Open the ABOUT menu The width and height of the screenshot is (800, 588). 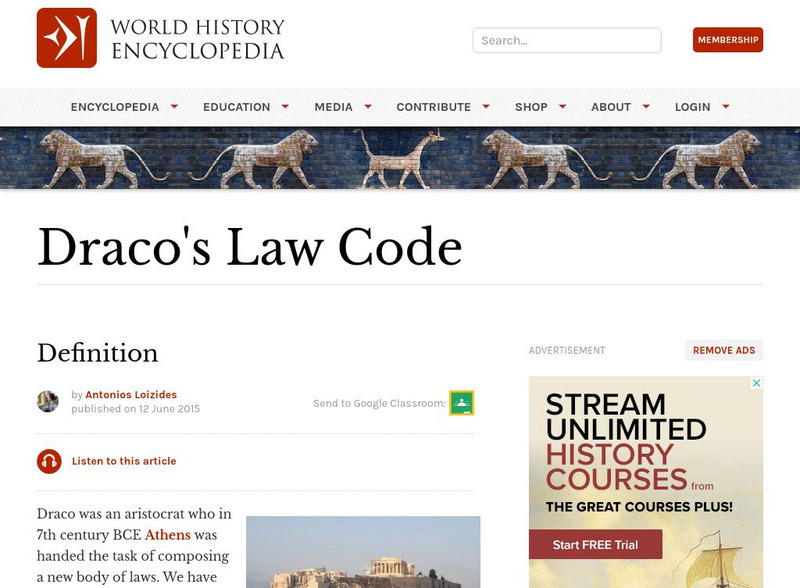(613, 107)
